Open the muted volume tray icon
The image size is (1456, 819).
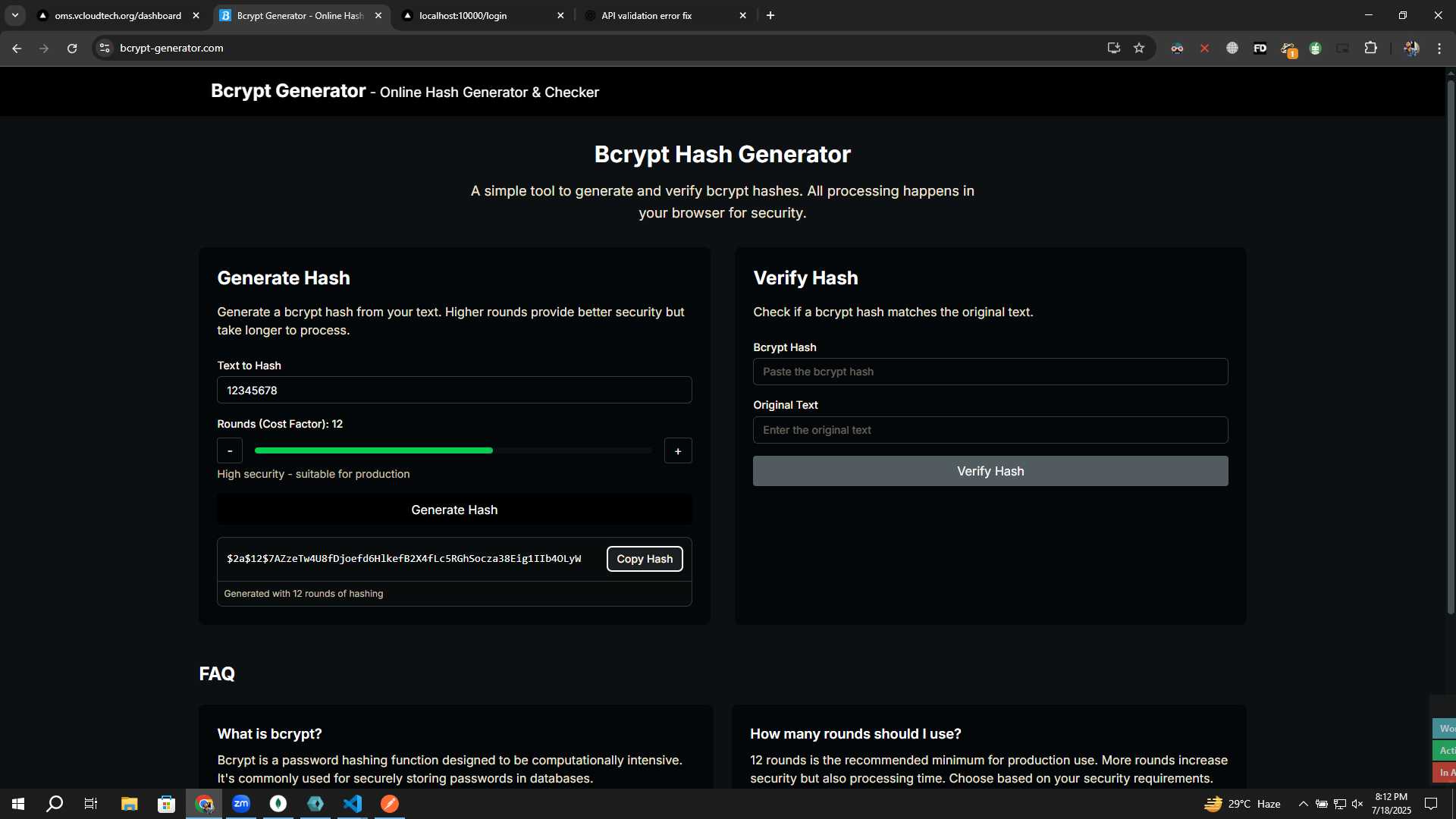[x=1357, y=804]
